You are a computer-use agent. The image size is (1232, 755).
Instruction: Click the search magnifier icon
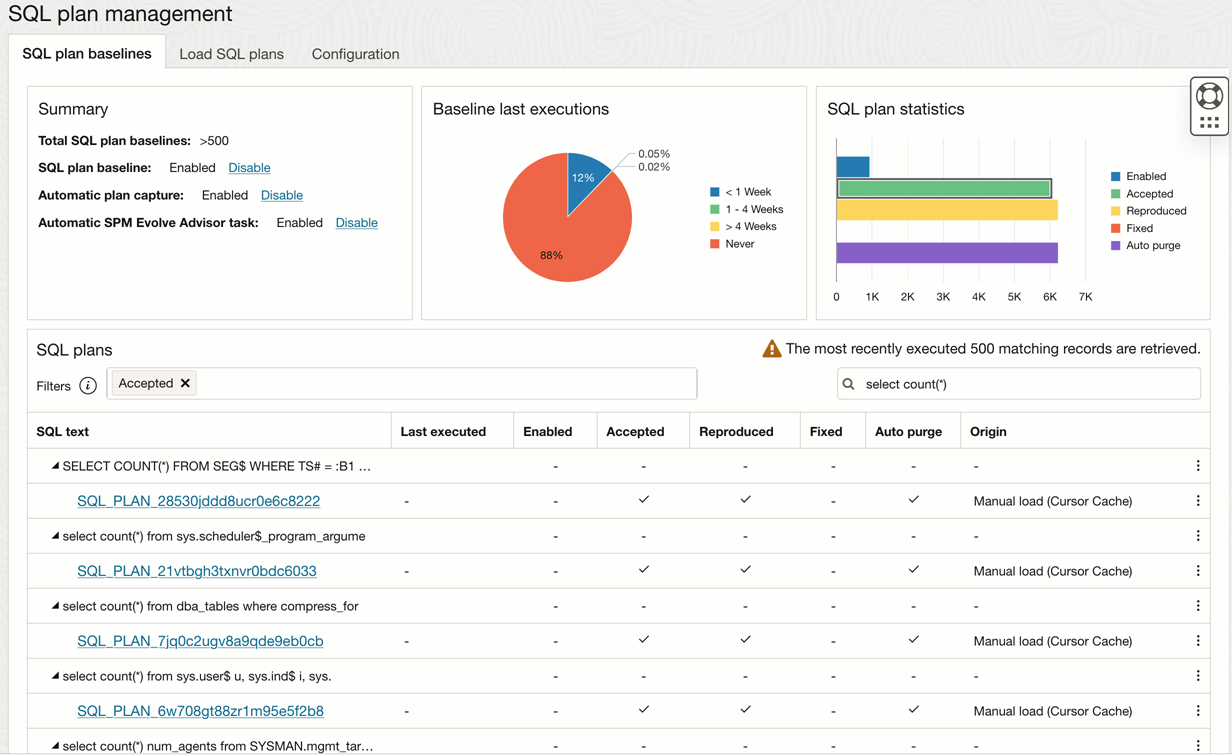(849, 384)
